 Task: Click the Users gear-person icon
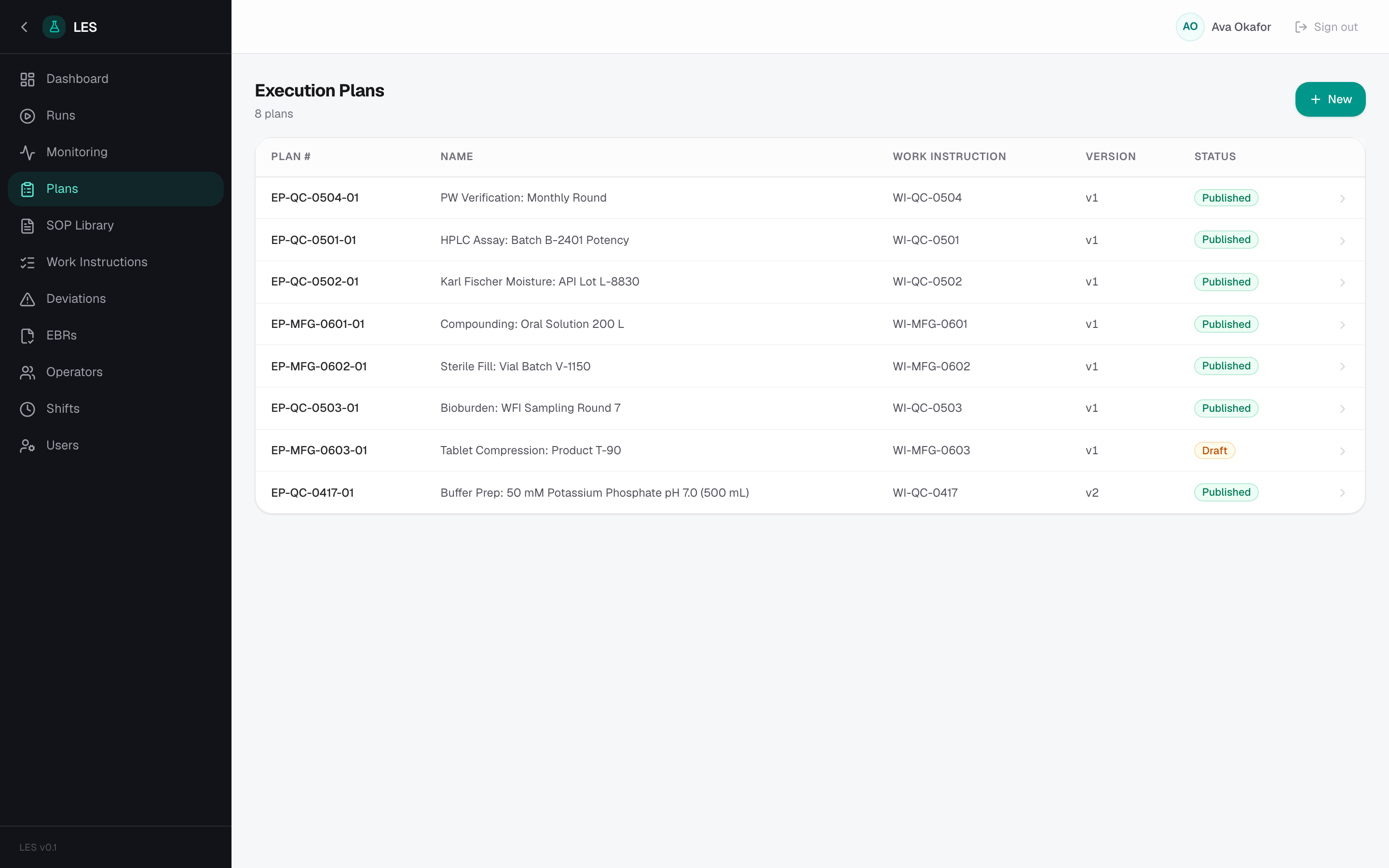coord(27,446)
